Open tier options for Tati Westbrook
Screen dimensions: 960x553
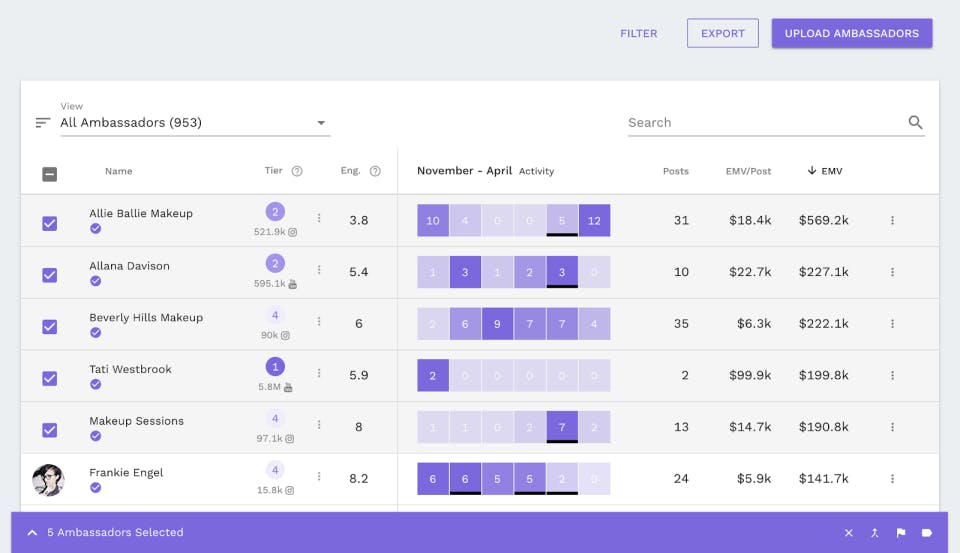[x=319, y=373]
